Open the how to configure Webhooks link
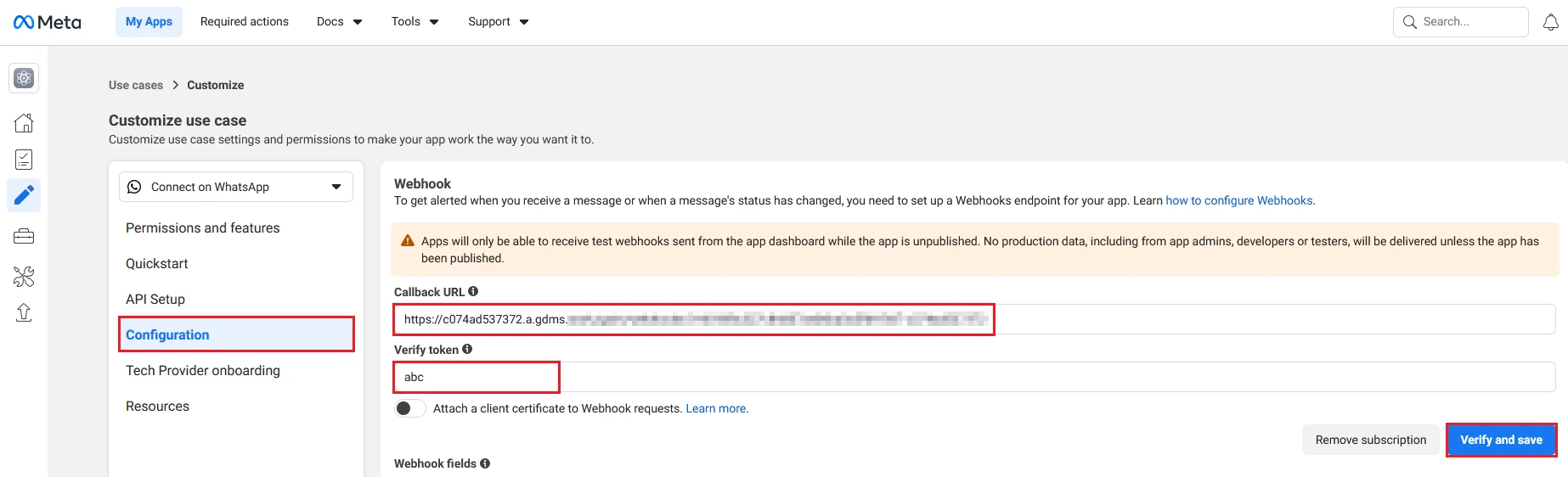The width and height of the screenshot is (1568, 477). (x=1239, y=200)
